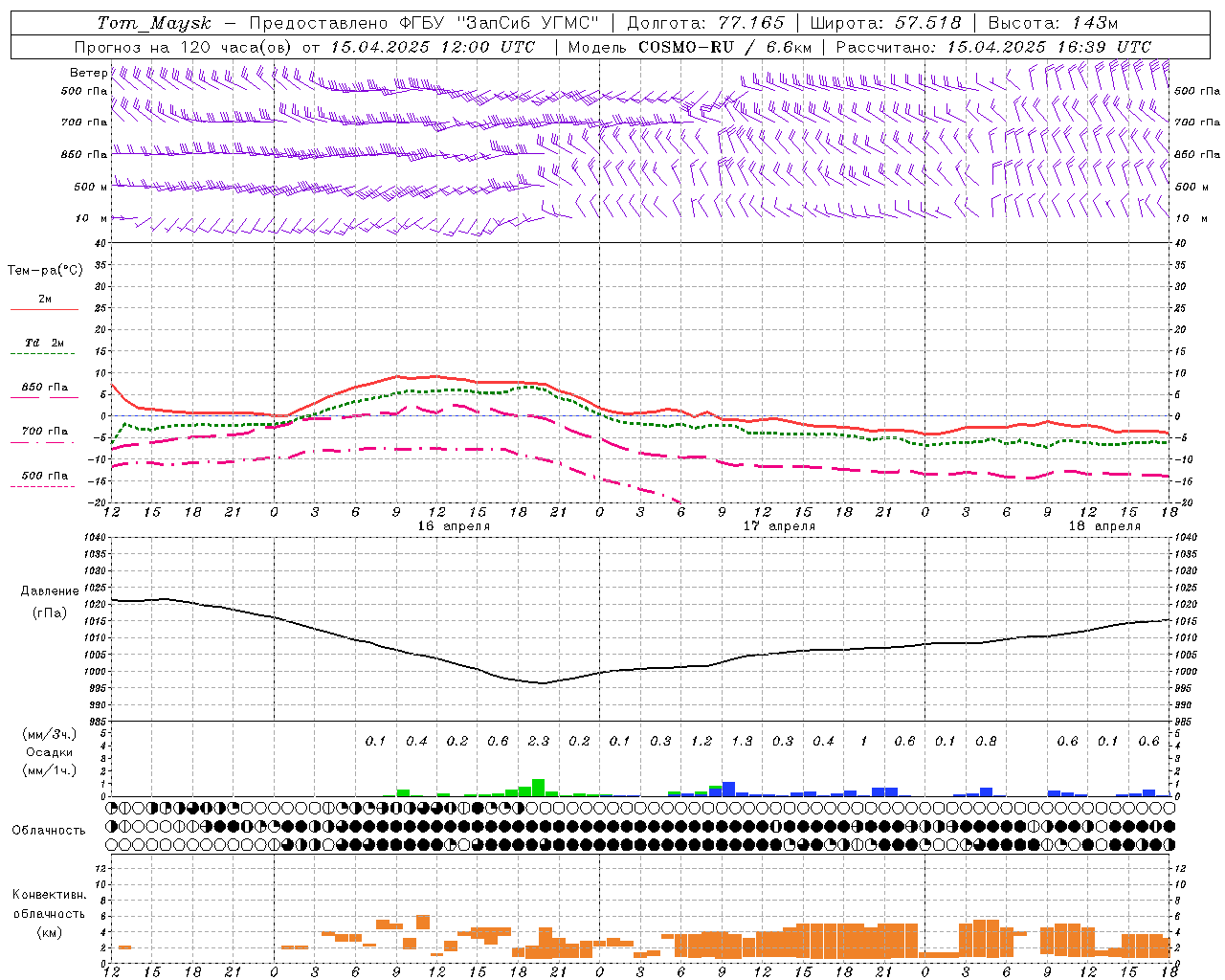The image size is (1225, 980).
Task: Click the 17 апреля date label
Action: pos(779,526)
